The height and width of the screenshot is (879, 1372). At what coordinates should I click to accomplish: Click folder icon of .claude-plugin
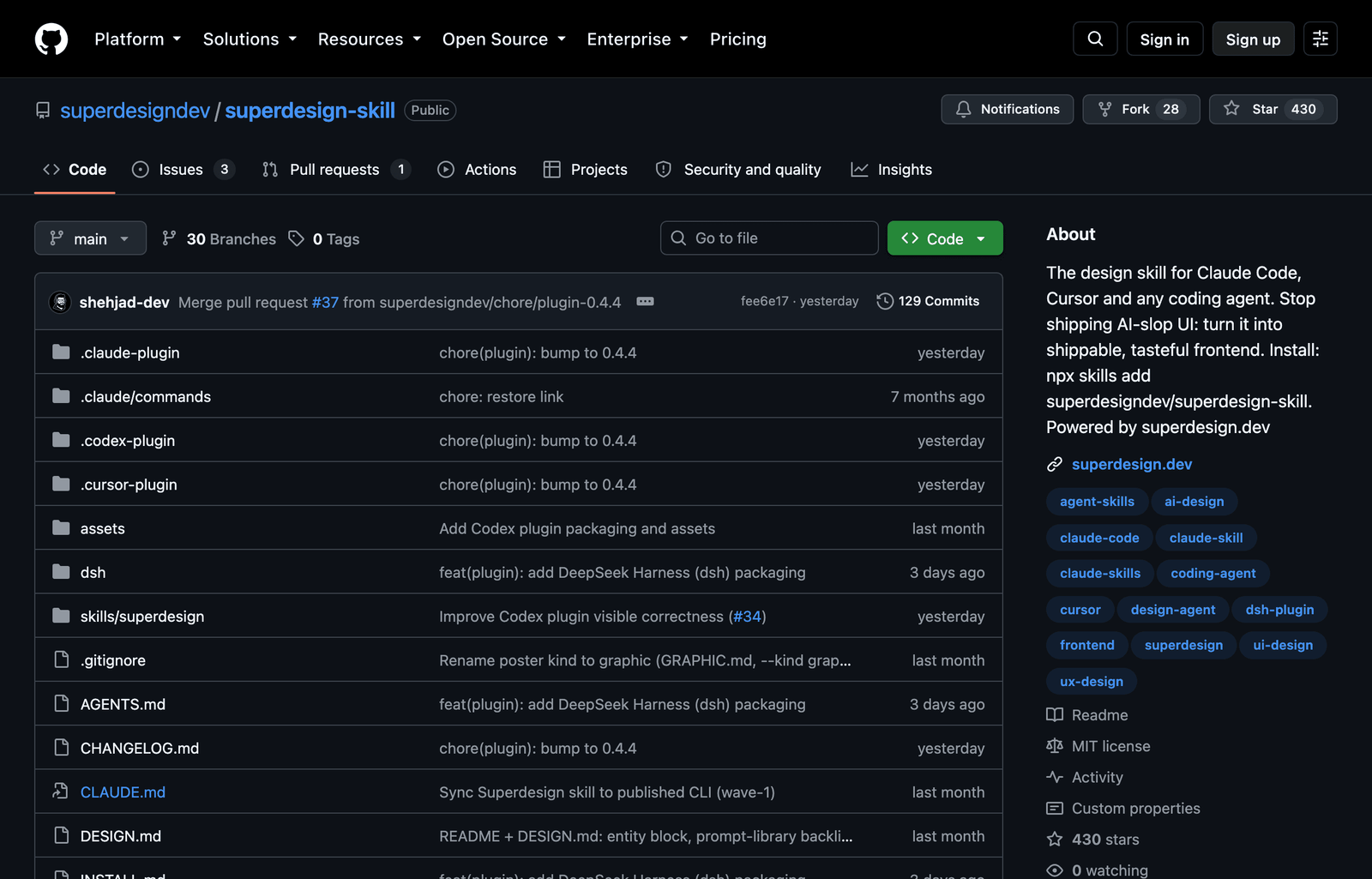61,352
